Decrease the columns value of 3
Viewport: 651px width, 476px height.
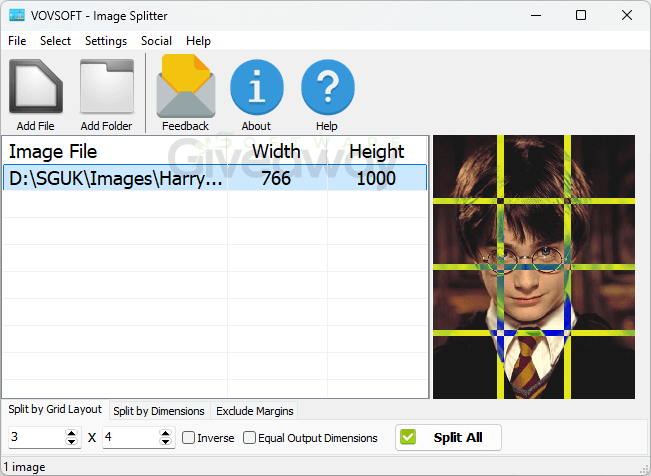71,442
